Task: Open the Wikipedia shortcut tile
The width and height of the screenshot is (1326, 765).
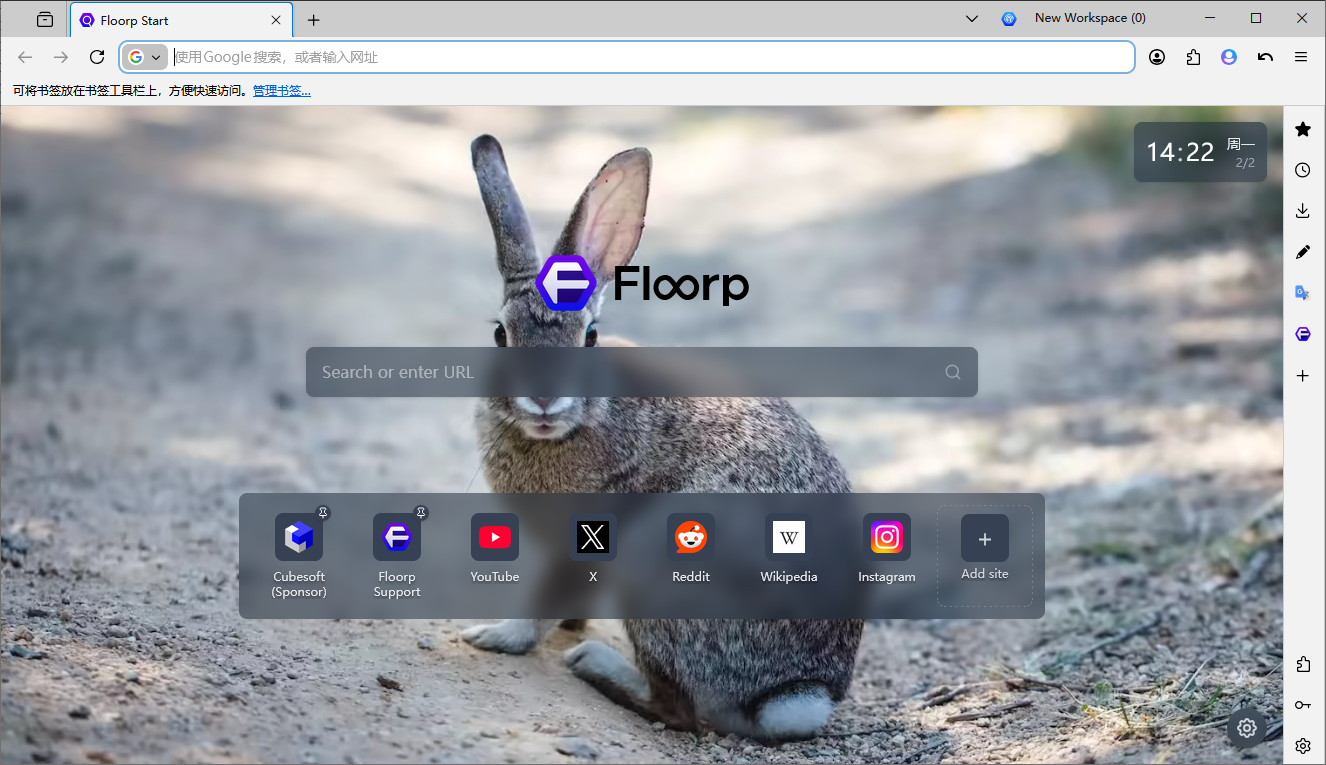Action: 788,537
